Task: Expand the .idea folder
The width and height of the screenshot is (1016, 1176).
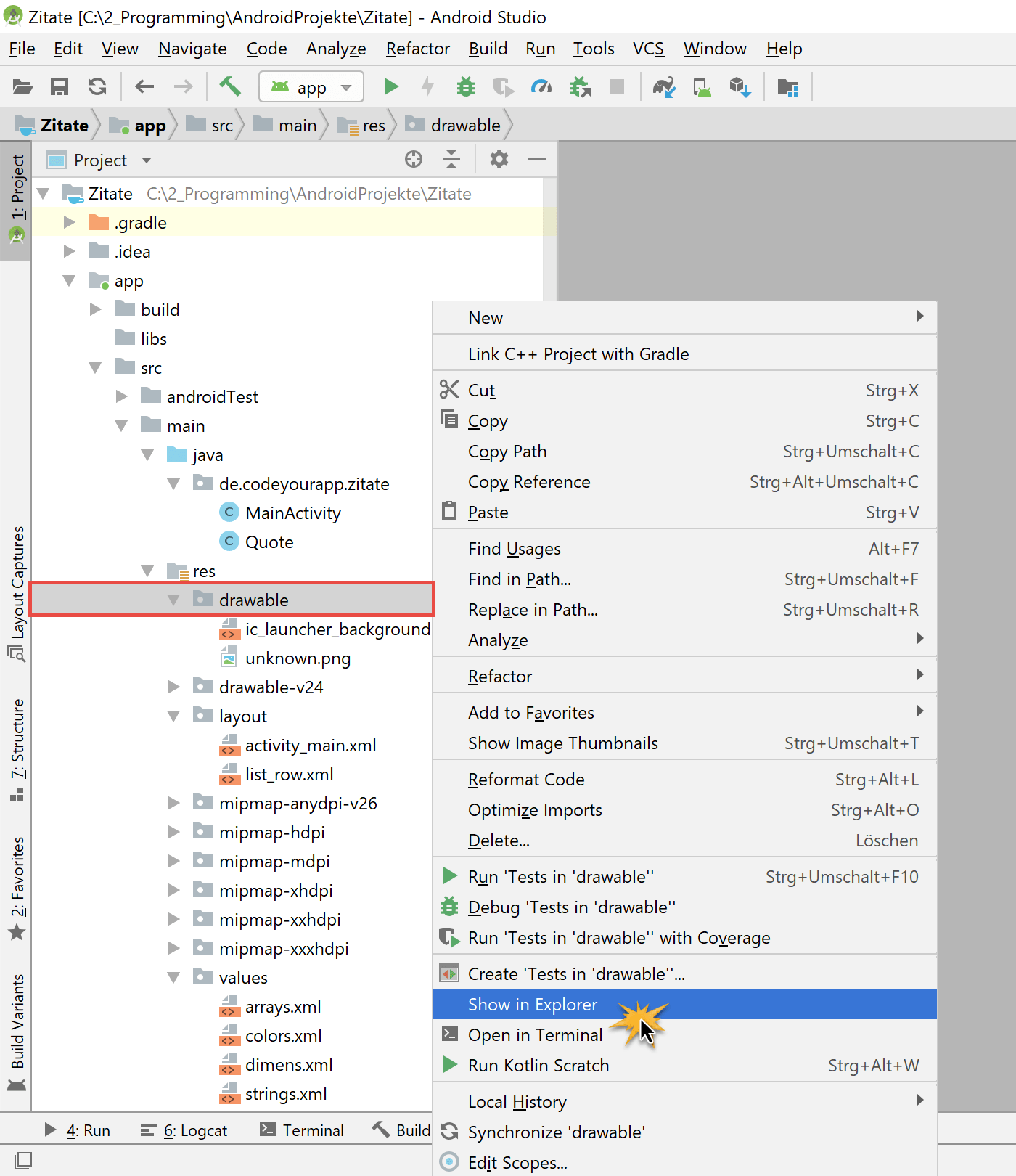Action: [x=70, y=251]
